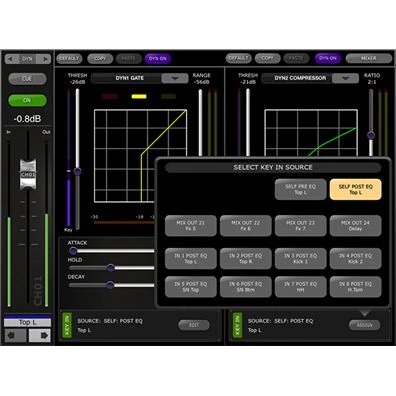Click EDIT next to DYN1 key in source

point(194,325)
